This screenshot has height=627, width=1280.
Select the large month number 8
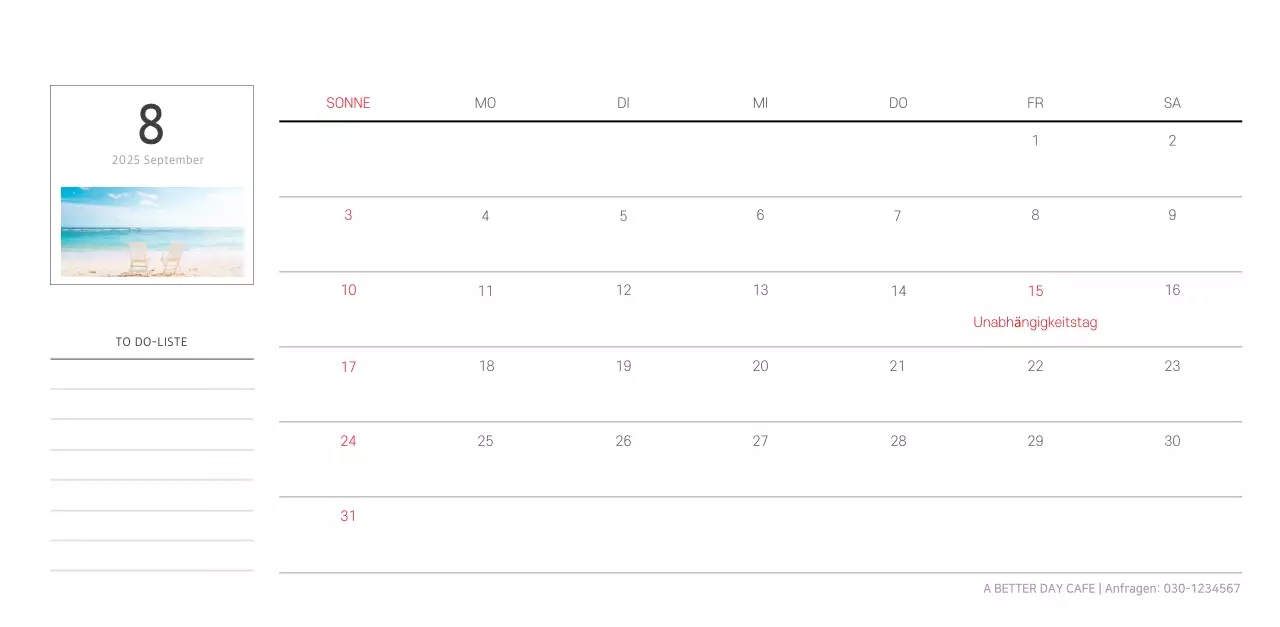[x=151, y=125]
